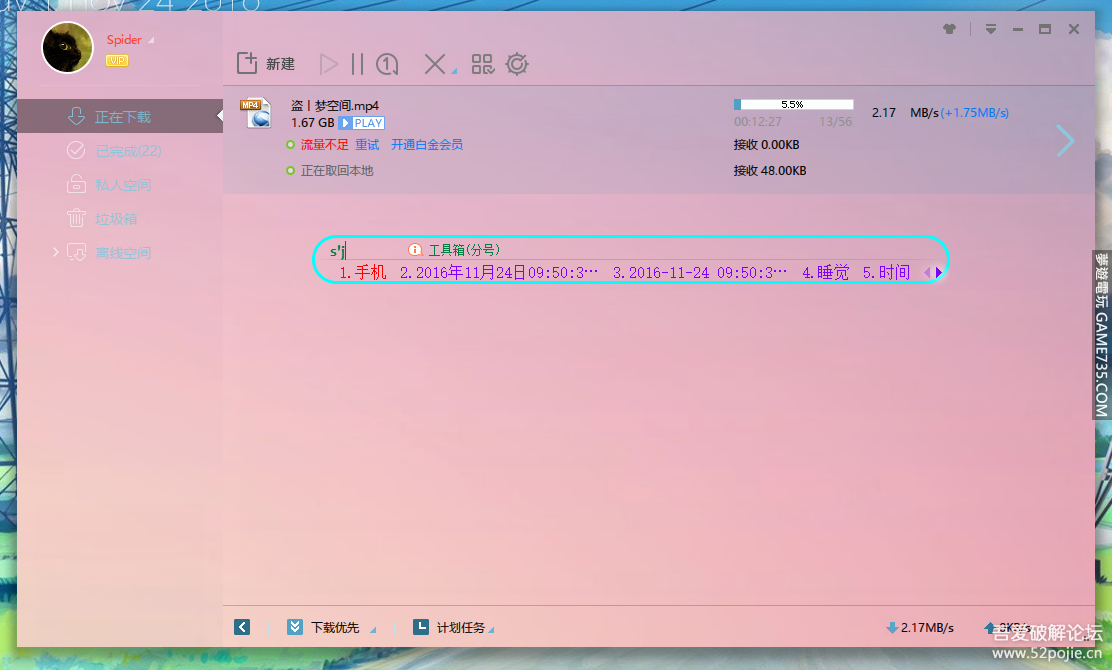Image resolution: width=1112 pixels, height=670 pixels.
Task: Collapse sidebar with bottom-left arrow button
Action: pyautogui.click(x=242, y=627)
